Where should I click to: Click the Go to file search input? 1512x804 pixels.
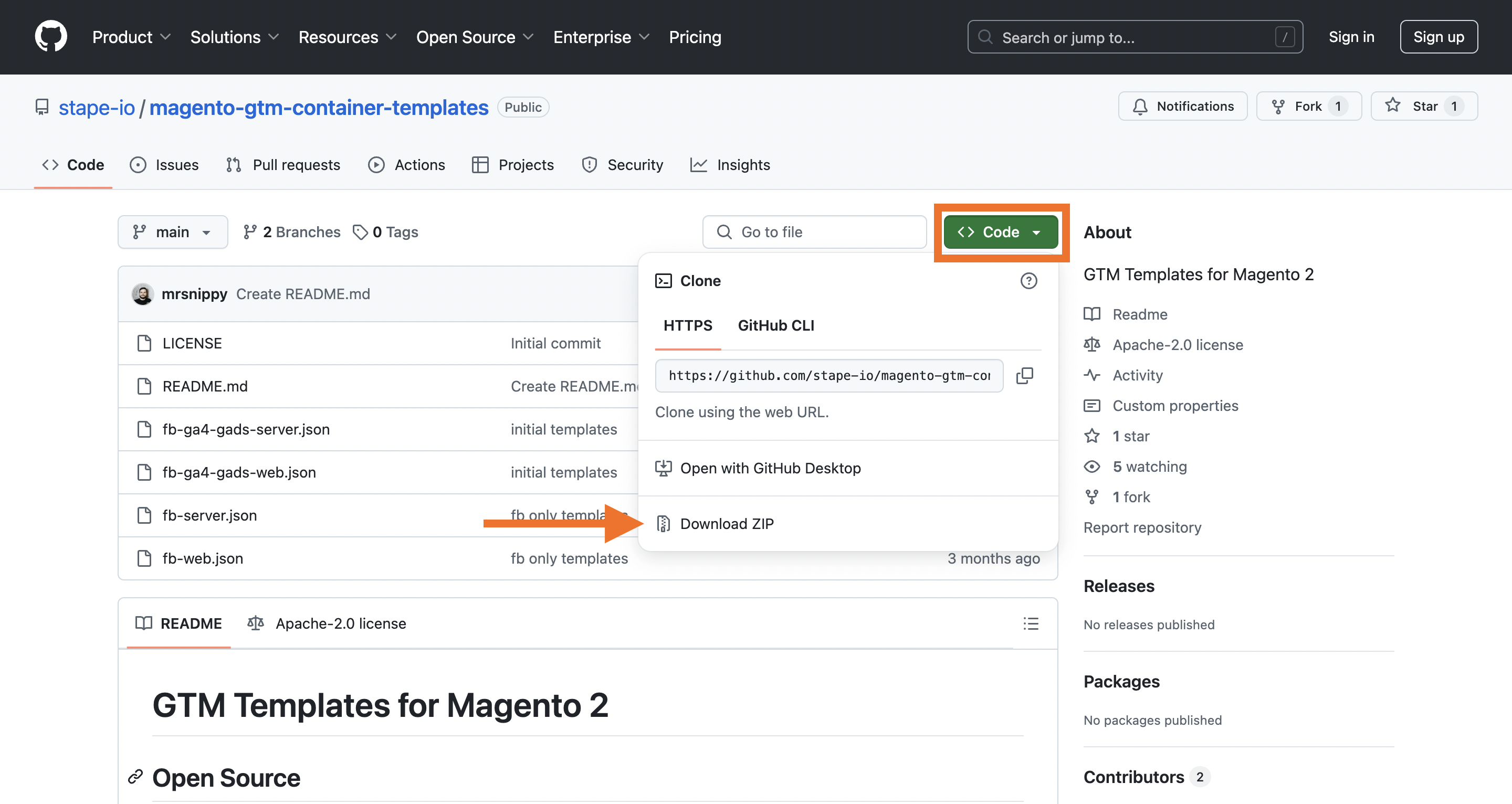[x=815, y=232]
